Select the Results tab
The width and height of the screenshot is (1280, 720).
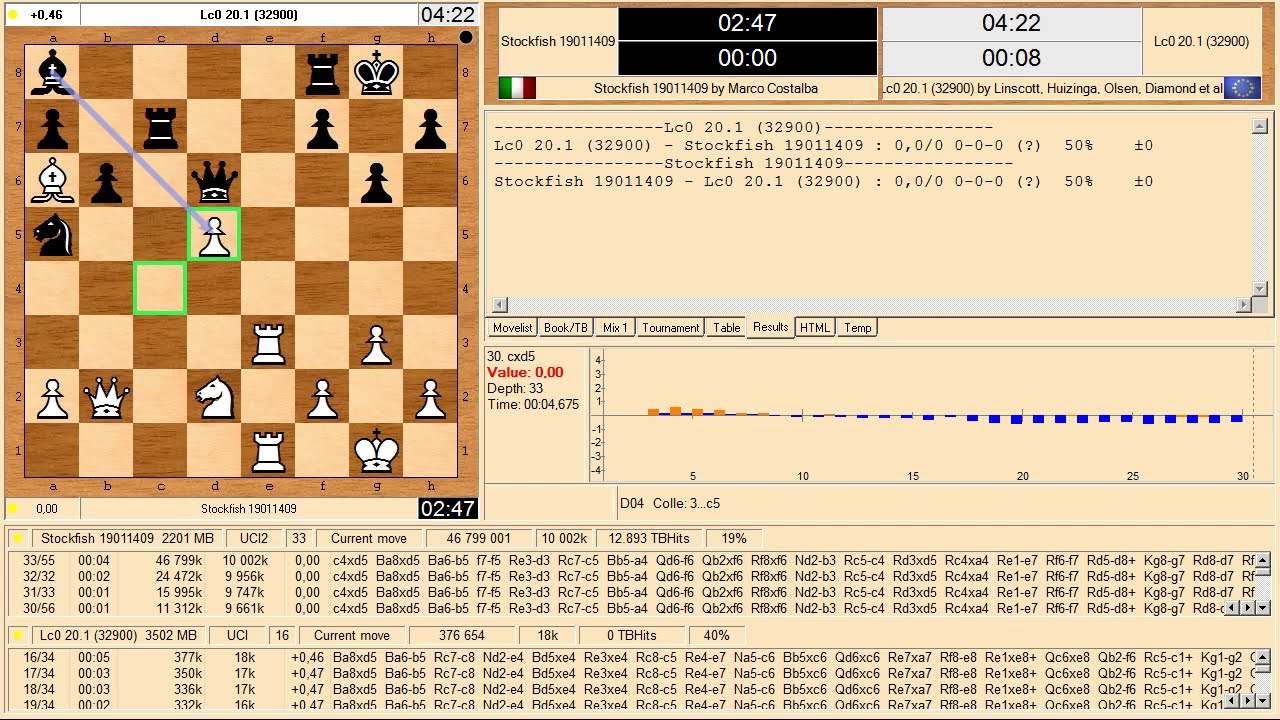(770, 327)
